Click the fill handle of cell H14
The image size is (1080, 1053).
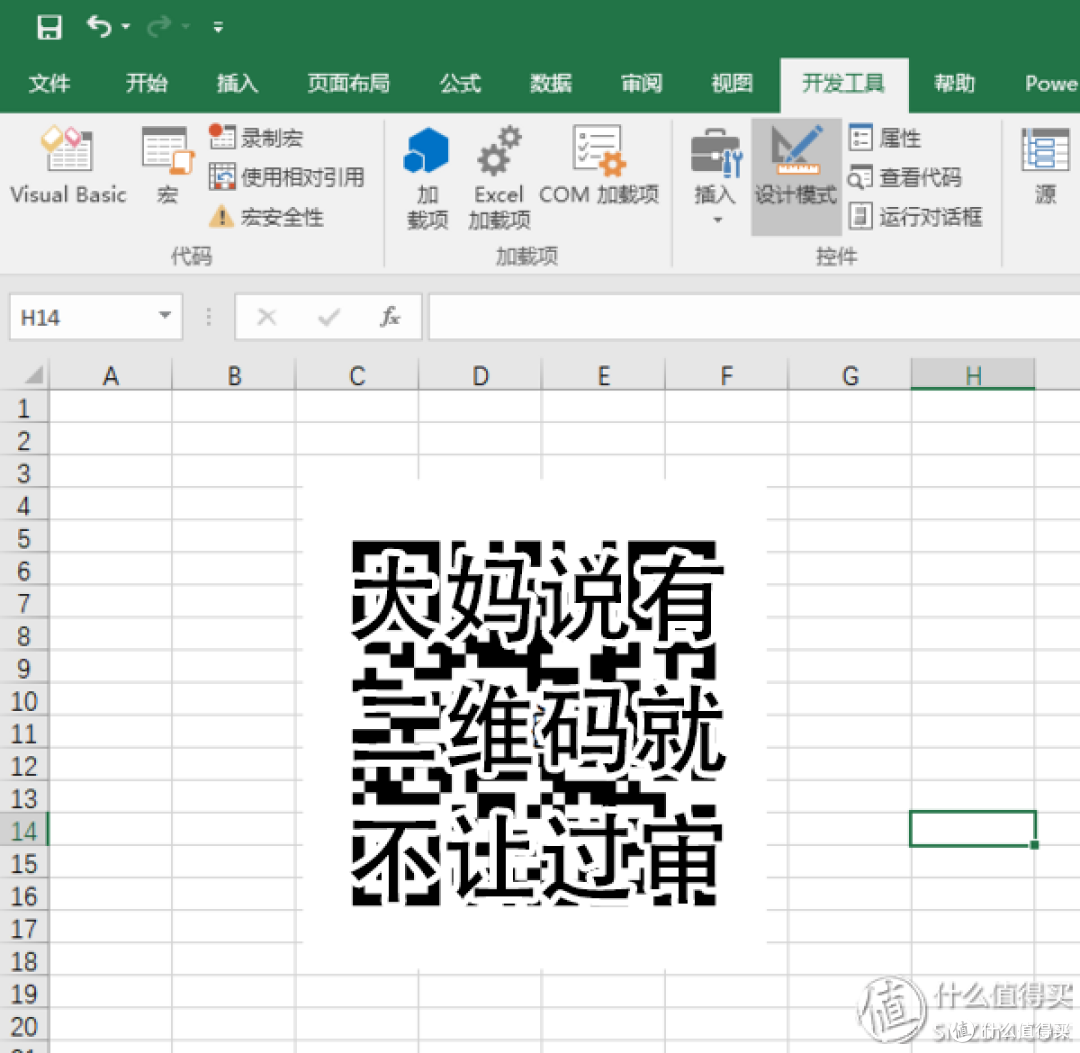(1035, 846)
